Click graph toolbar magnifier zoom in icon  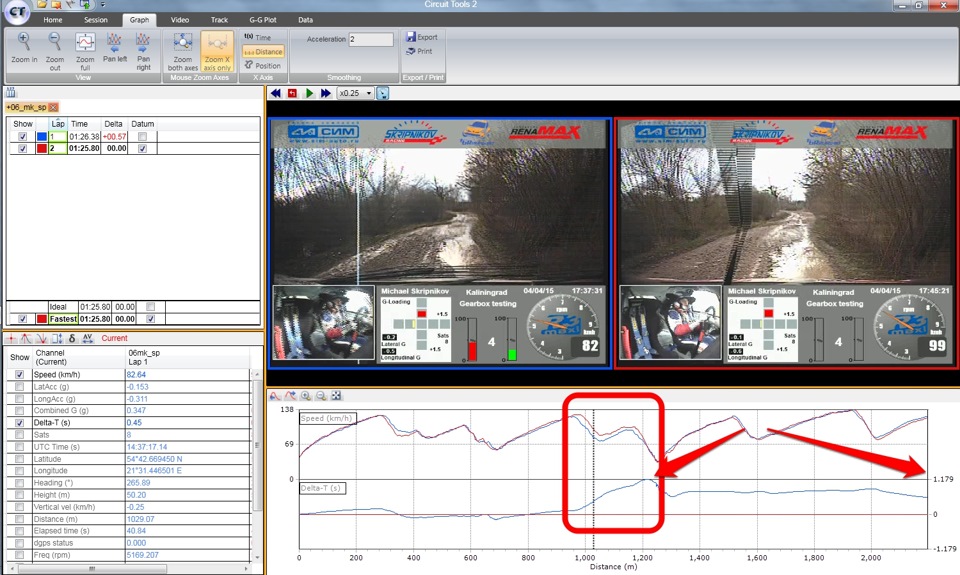pos(306,396)
